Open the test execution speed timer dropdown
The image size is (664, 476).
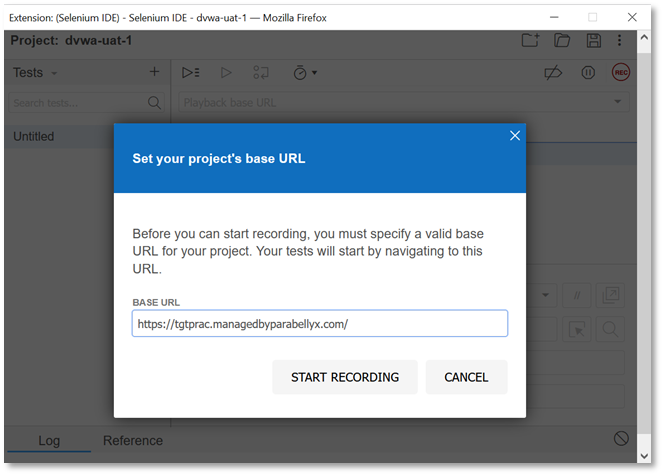(x=304, y=72)
